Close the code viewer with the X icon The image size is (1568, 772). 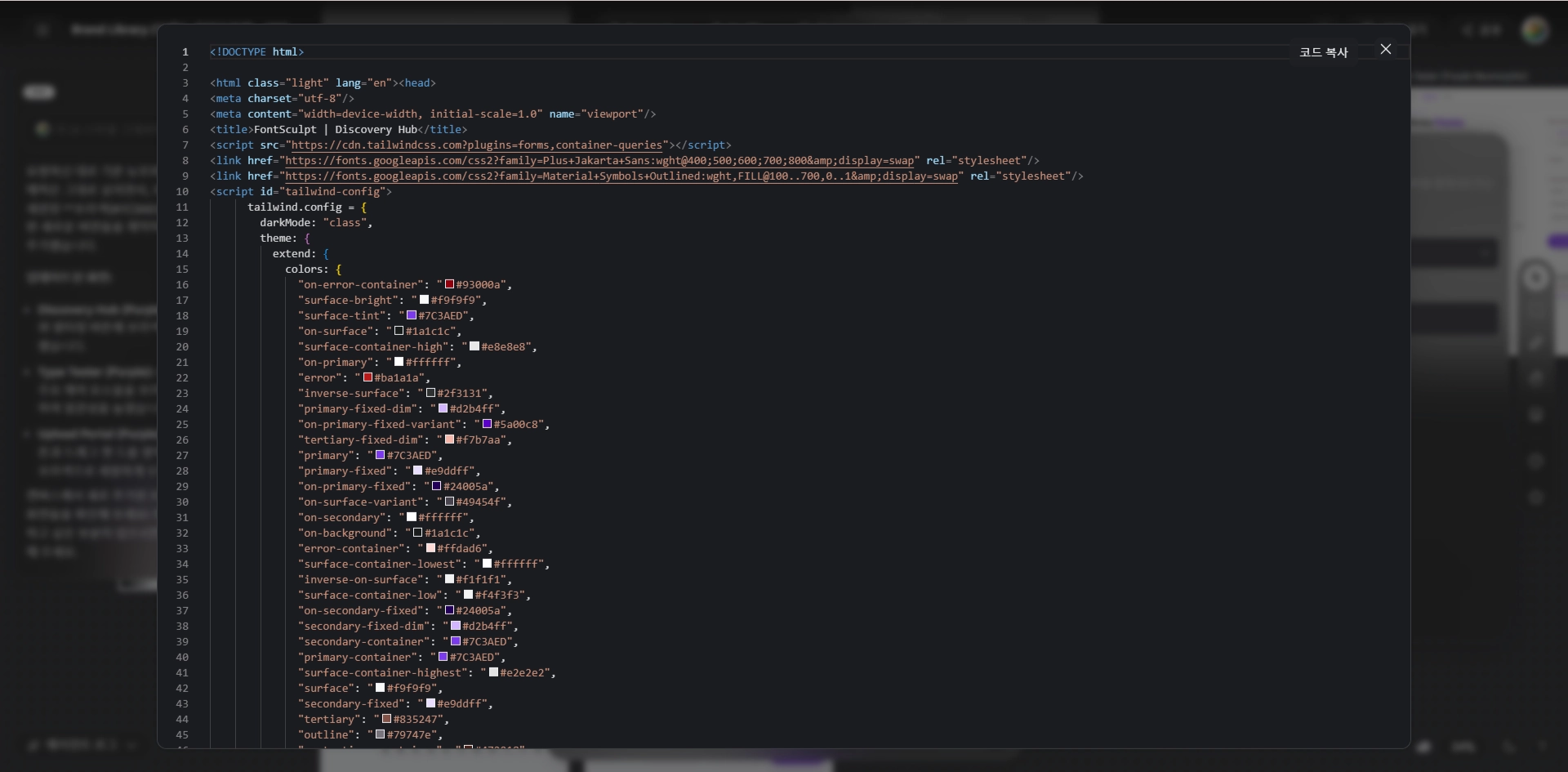[x=1385, y=50]
